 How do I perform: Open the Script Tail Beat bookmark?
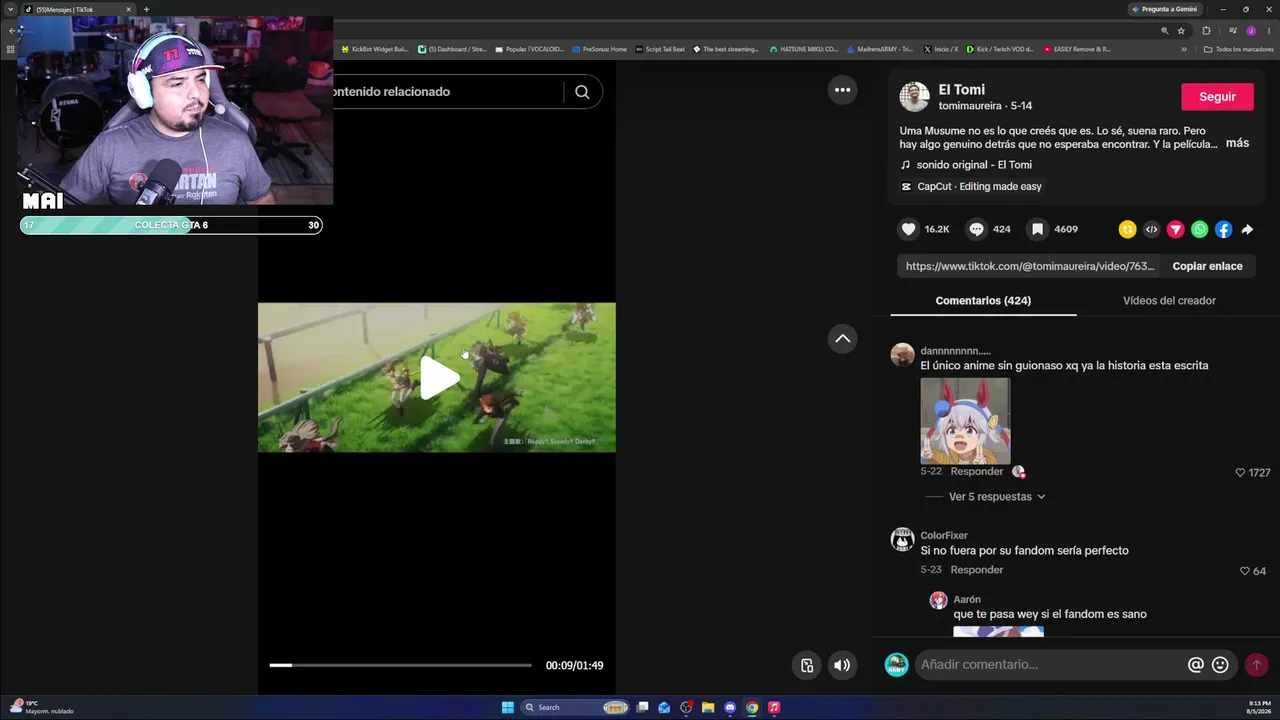click(x=661, y=49)
